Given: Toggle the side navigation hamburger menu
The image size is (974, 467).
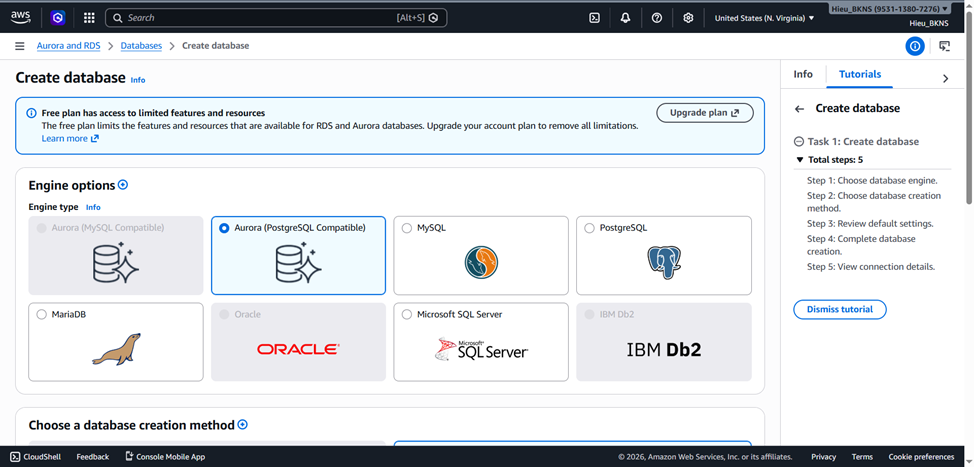Looking at the screenshot, I should click(x=20, y=46).
